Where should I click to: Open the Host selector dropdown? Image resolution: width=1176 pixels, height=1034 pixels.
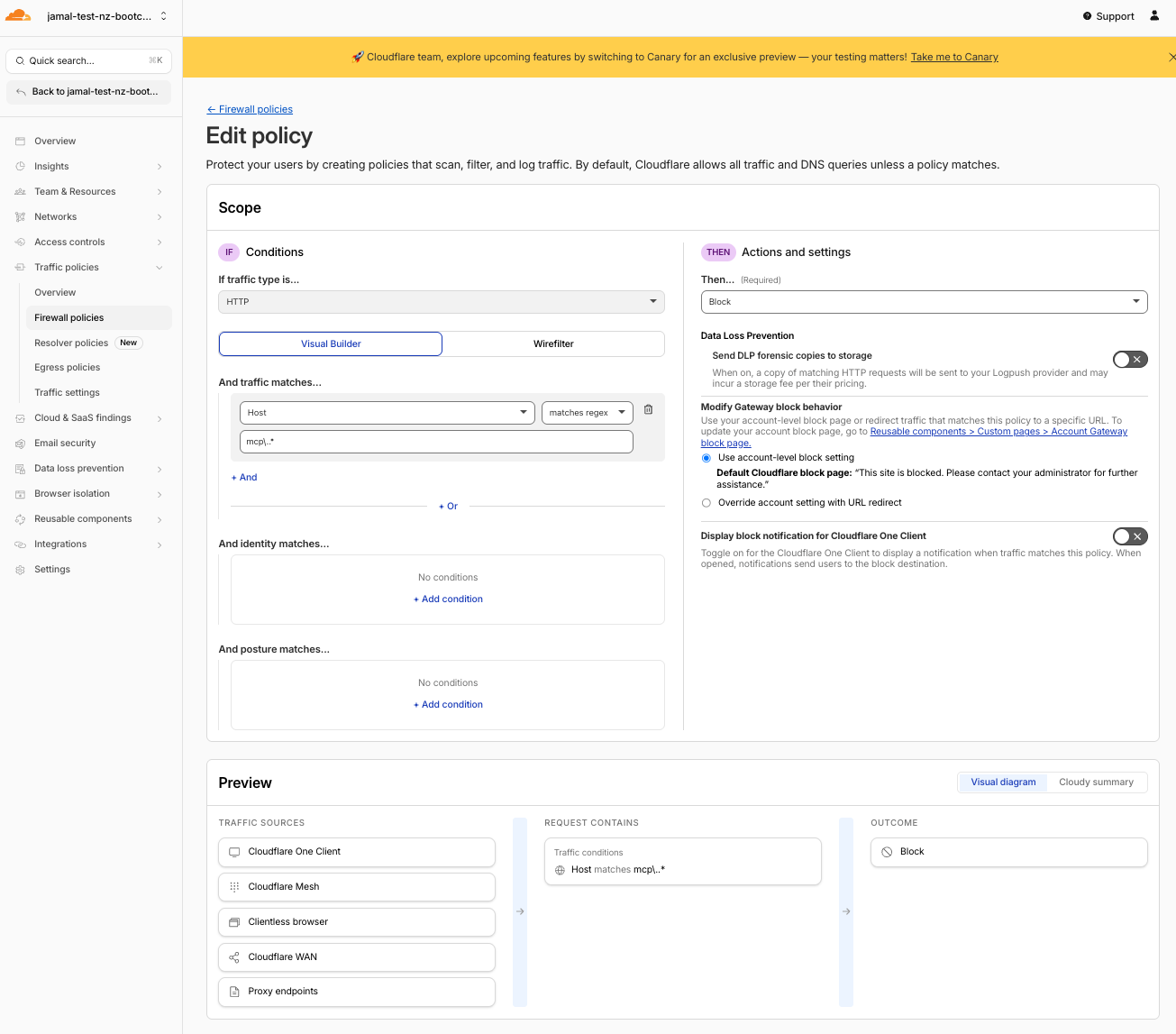387,413
